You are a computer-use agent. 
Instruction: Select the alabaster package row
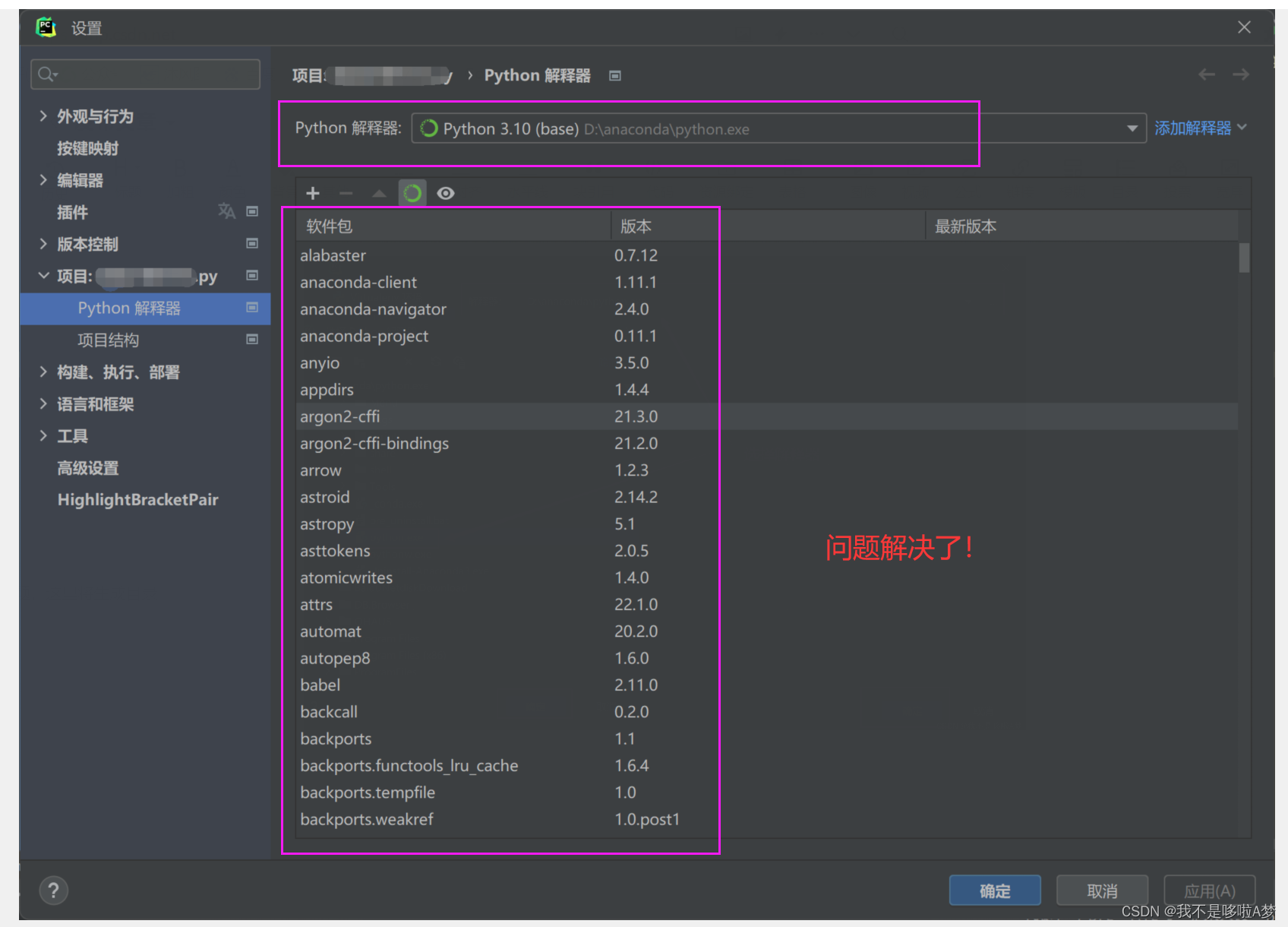click(767, 255)
